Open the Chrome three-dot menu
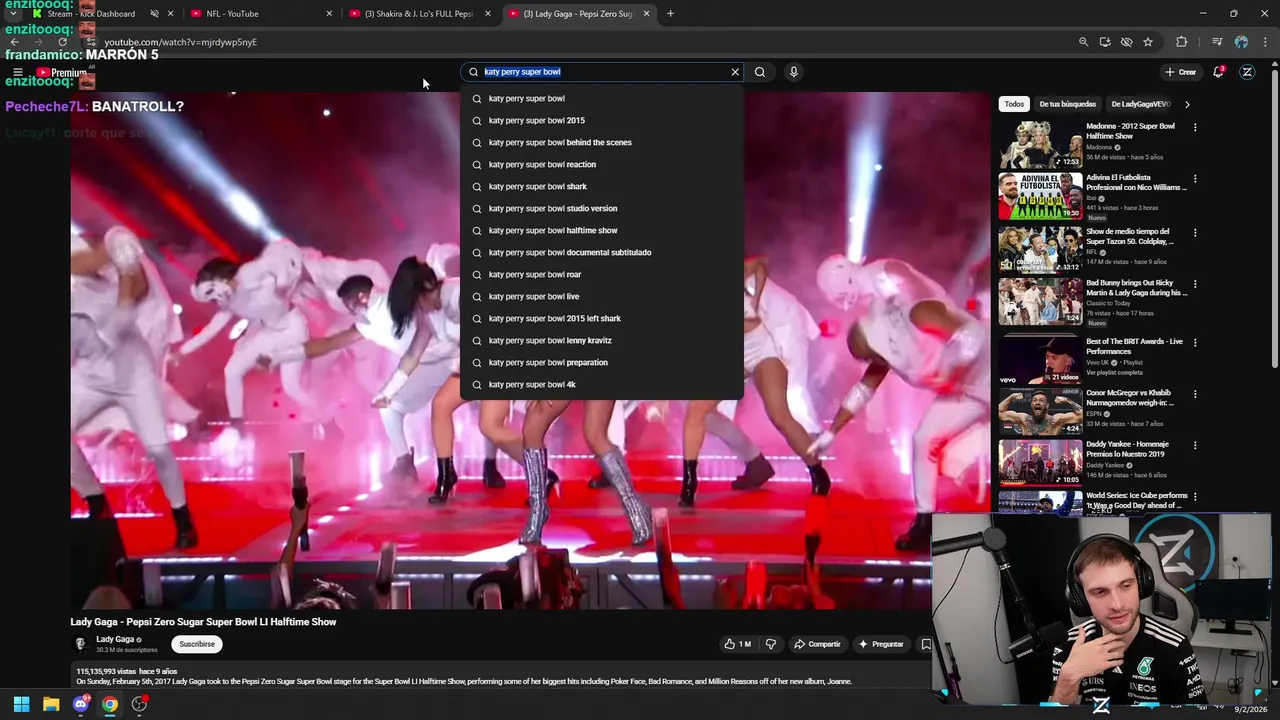This screenshot has width=1280, height=720. [1266, 42]
